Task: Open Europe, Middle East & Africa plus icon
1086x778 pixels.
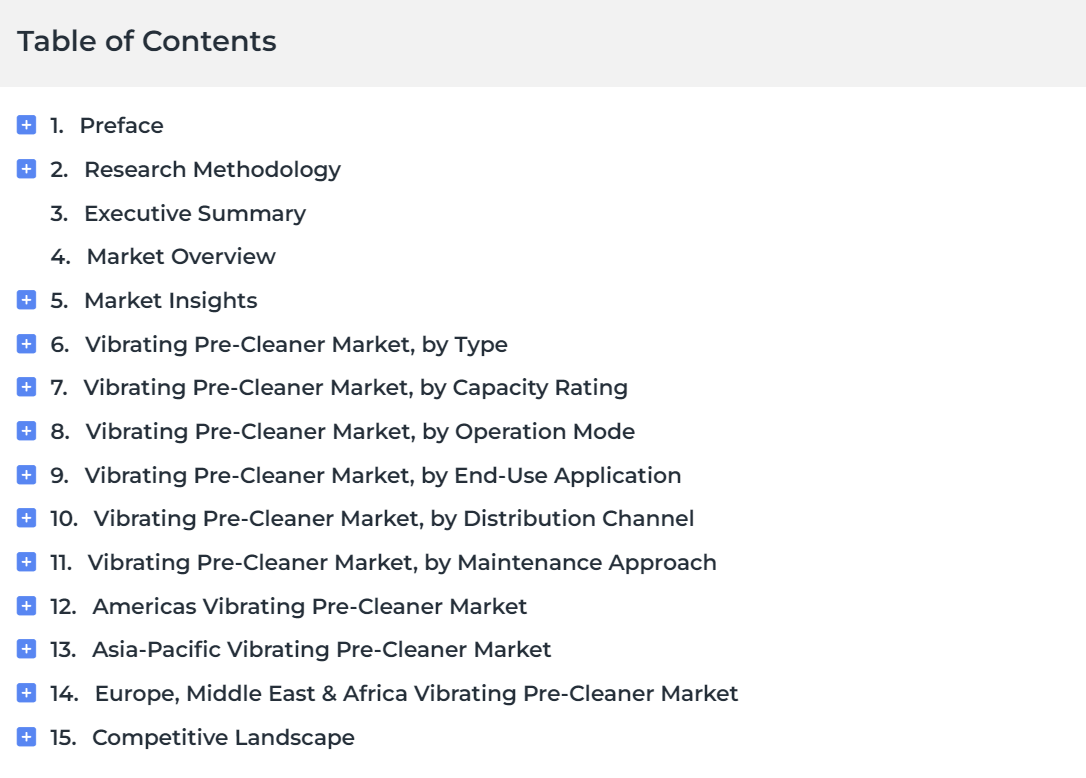Action: pos(26,693)
